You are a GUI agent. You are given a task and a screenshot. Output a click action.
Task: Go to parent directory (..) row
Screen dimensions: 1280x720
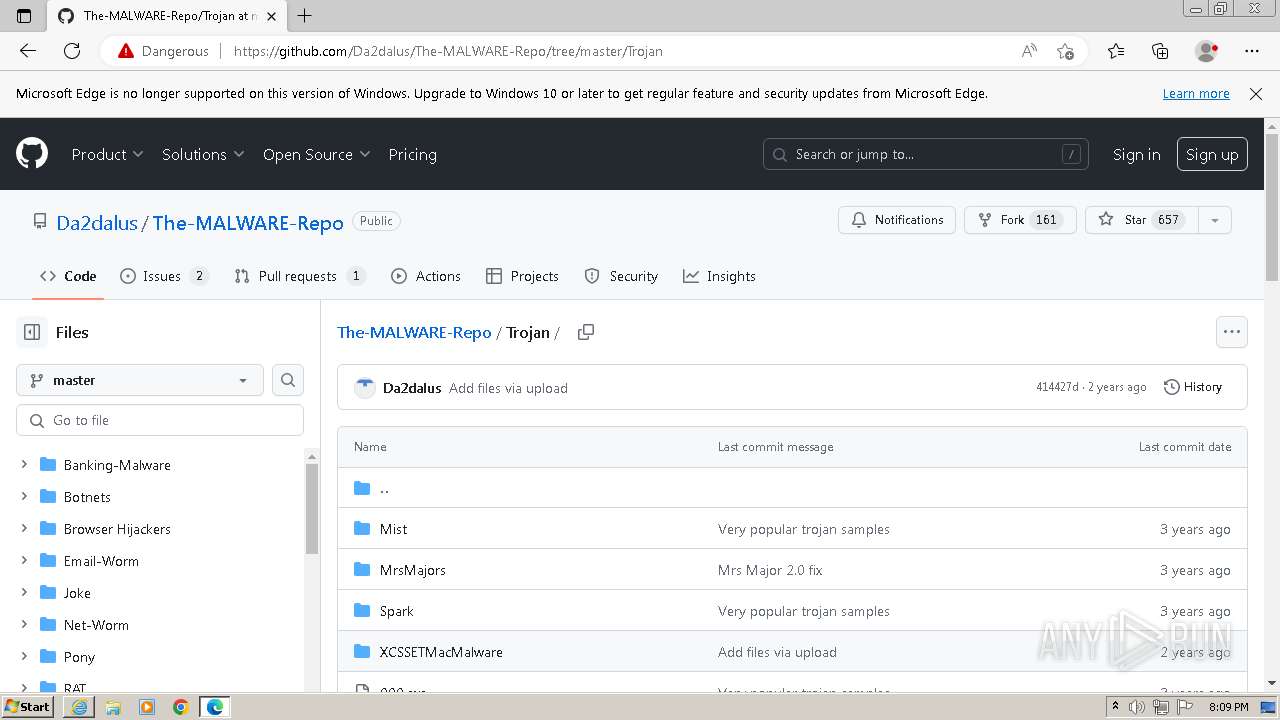792,488
